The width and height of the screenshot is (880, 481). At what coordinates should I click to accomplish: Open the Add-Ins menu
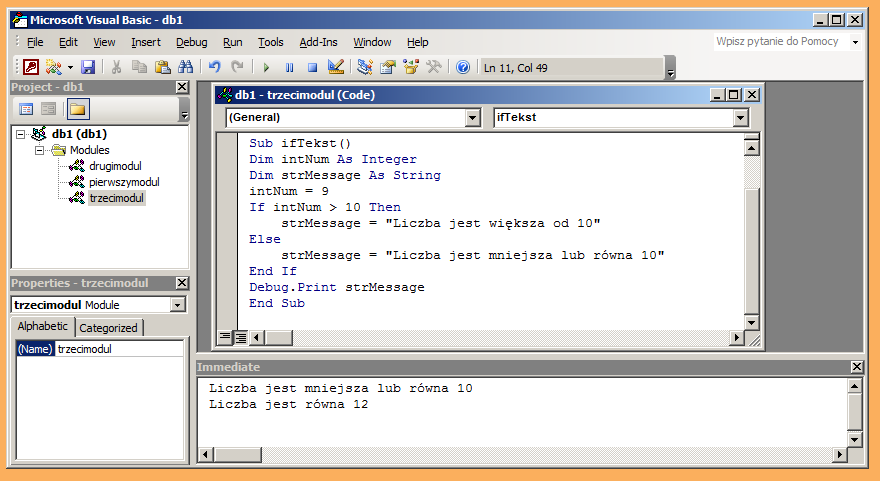click(x=318, y=42)
